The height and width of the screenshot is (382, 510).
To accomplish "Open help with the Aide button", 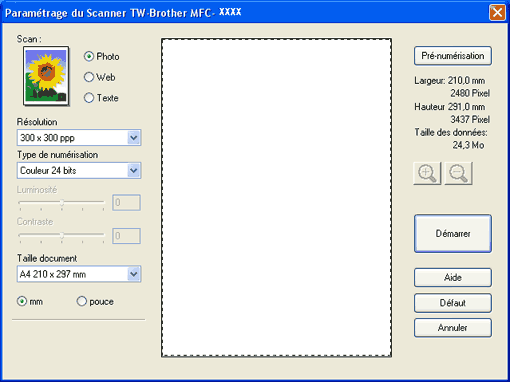I will click(x=453, y=277).
